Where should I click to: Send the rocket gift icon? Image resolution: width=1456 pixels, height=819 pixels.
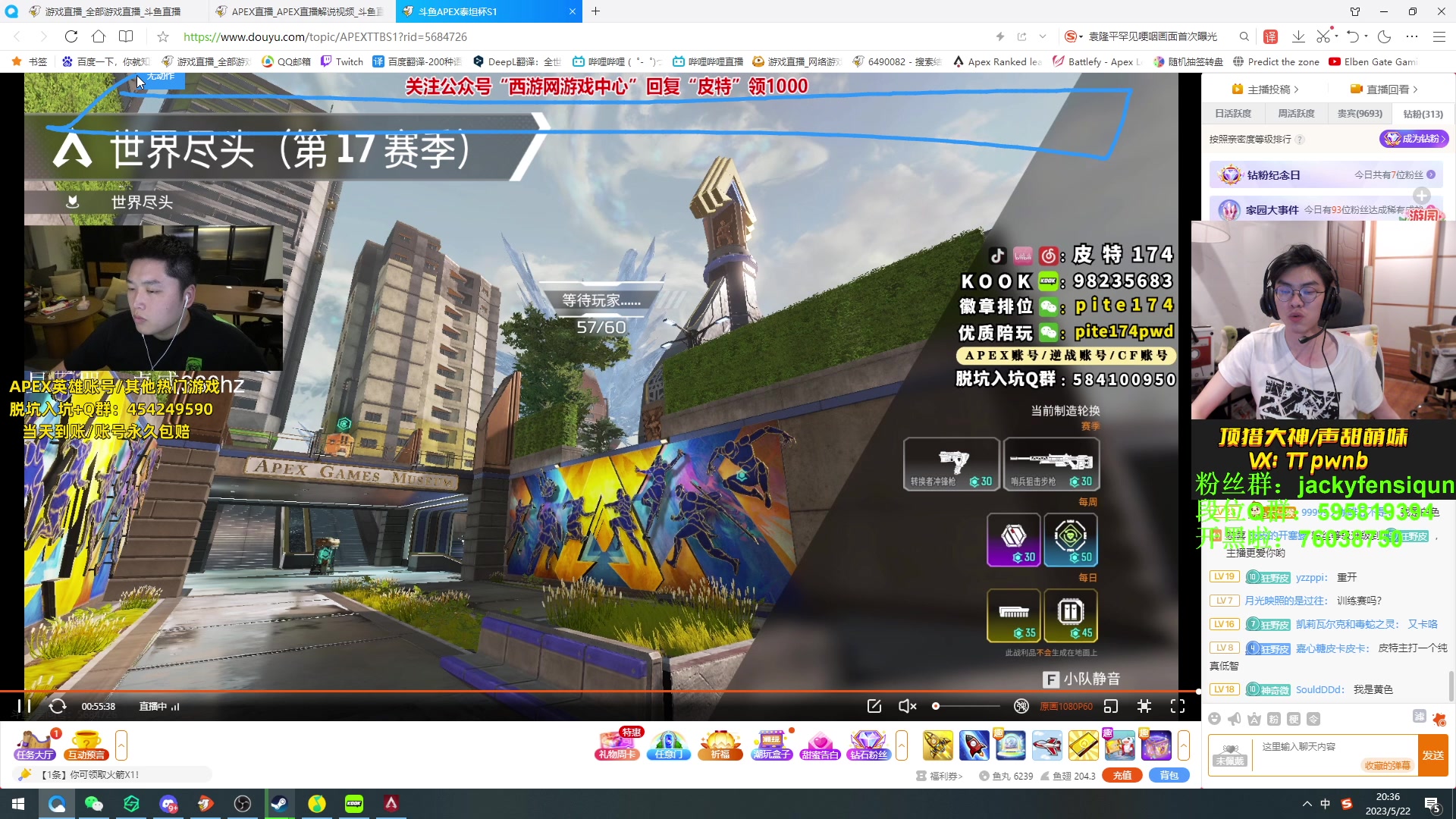[974, 745]
